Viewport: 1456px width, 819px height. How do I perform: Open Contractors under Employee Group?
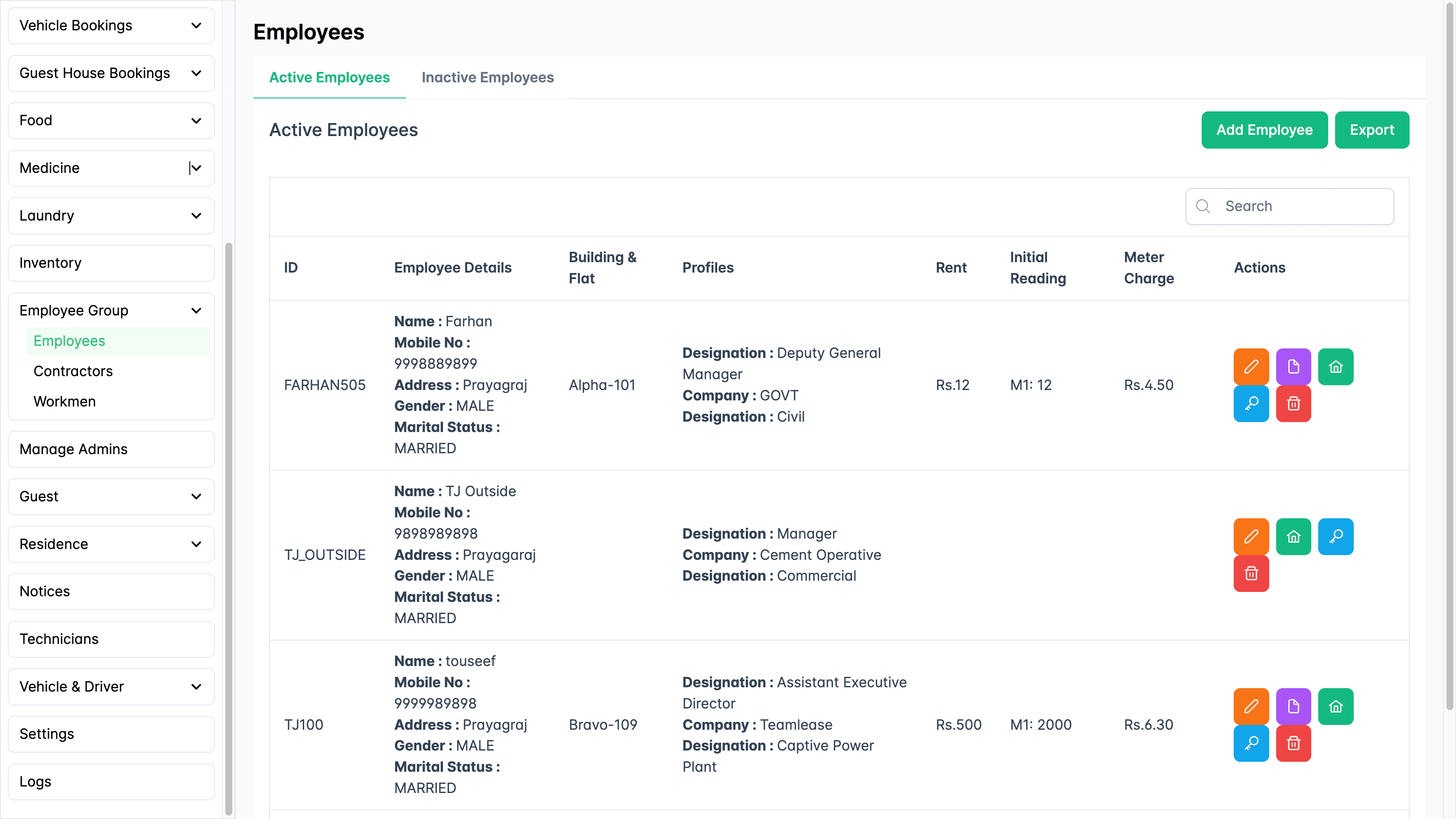(x=73, y=371)
